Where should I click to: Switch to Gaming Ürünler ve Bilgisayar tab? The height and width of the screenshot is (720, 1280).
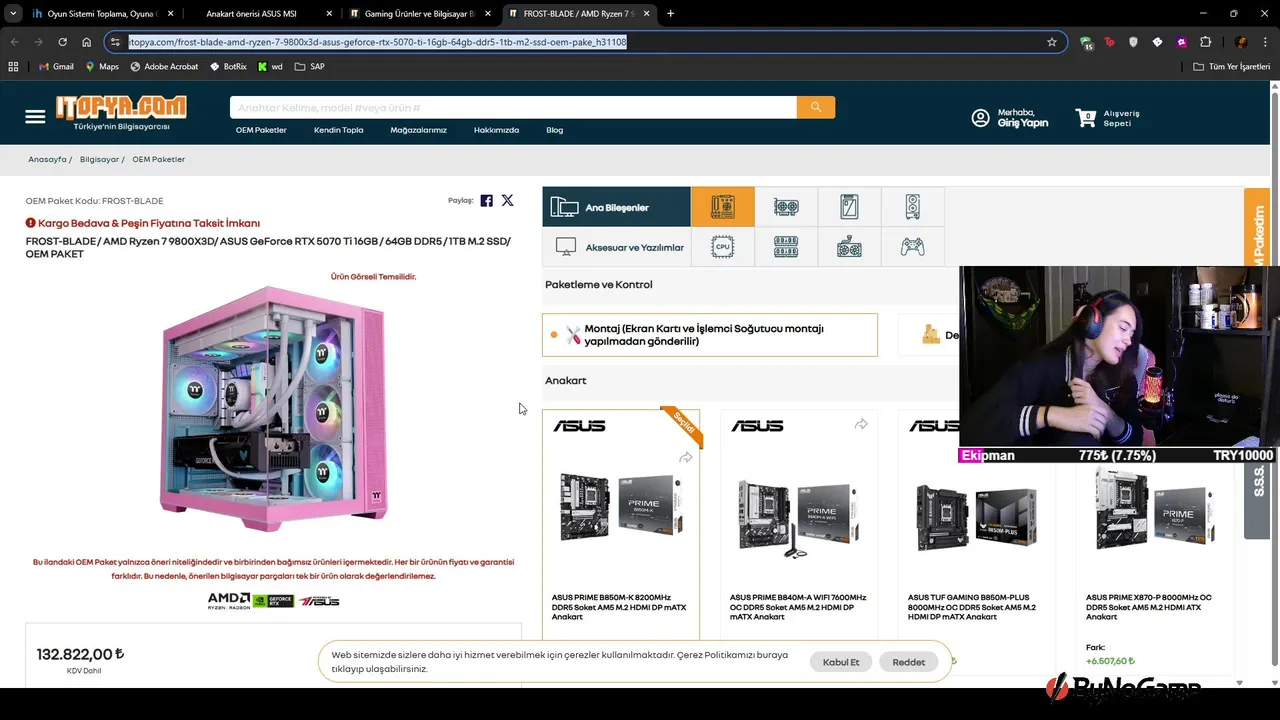[x=418, y=14]
